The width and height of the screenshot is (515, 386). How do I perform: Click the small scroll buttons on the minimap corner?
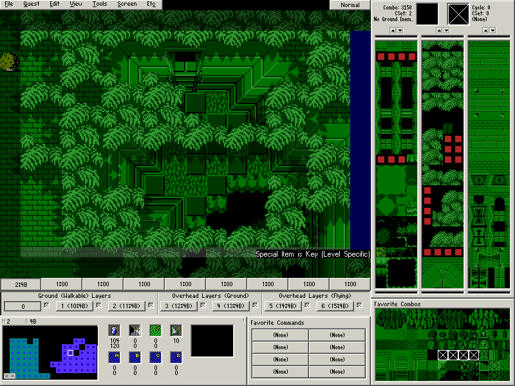click(x=9, y=376)
